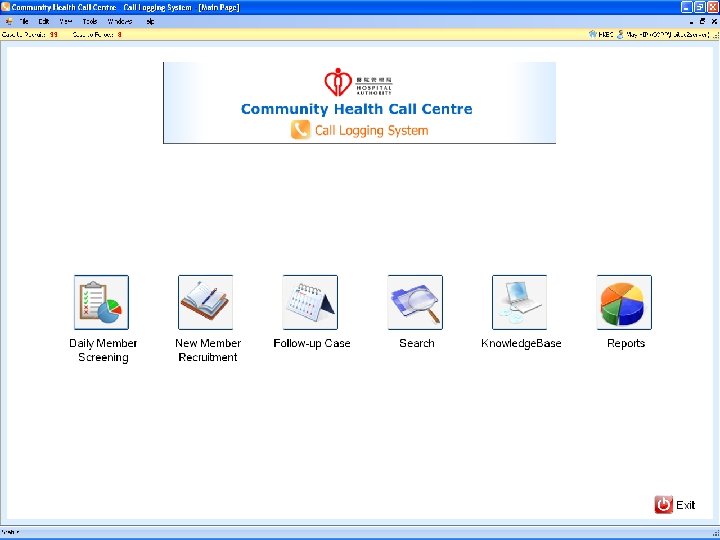Open the Follow-up Case calendar icon

(310, 302)
